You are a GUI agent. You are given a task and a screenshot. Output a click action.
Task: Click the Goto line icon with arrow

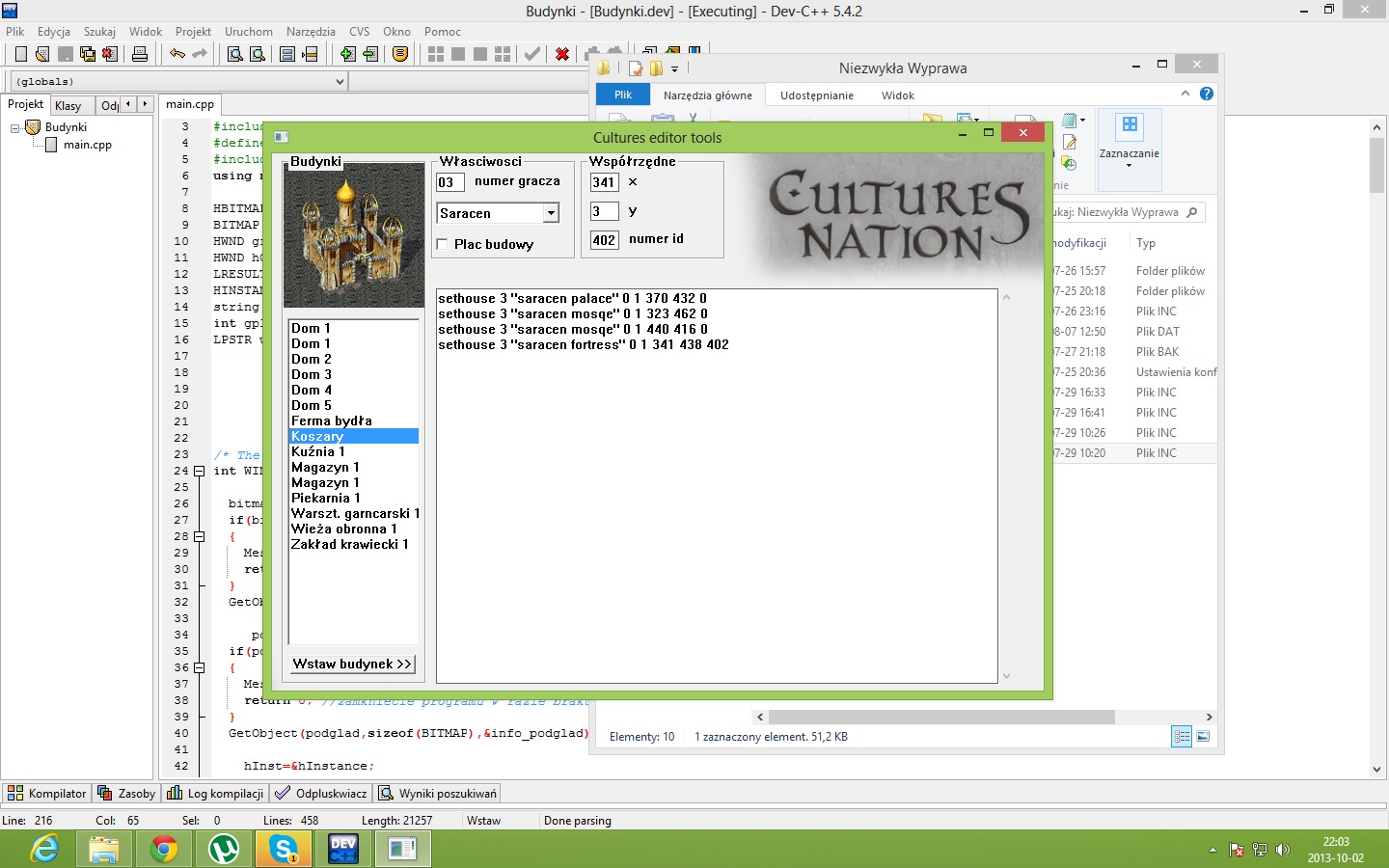click(x=310, y=54)
